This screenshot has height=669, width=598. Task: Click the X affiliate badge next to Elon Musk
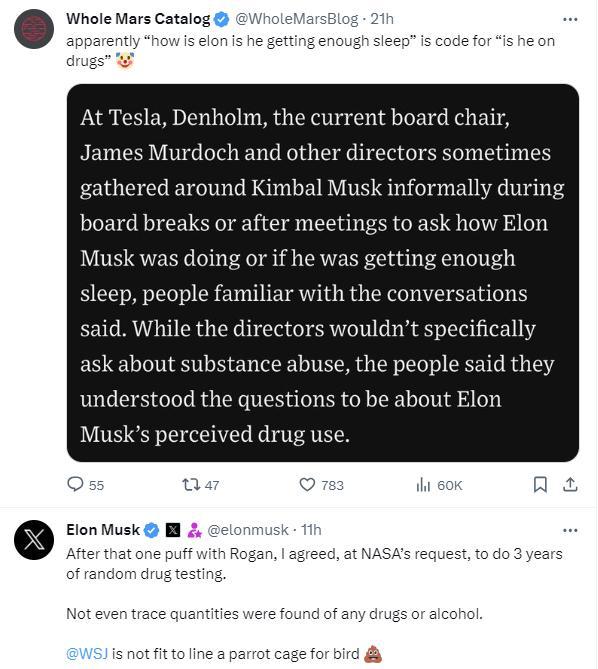172,530
